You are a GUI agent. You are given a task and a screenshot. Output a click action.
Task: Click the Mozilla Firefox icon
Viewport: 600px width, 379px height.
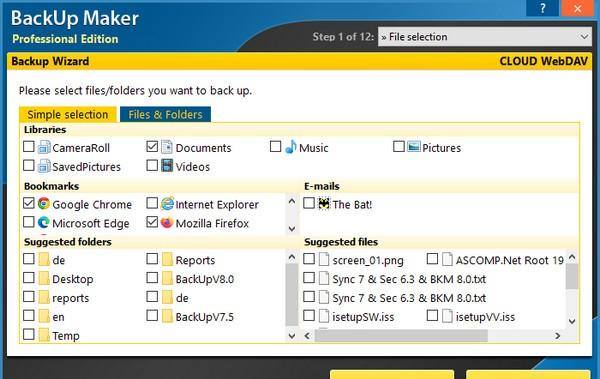coord(167,222)
